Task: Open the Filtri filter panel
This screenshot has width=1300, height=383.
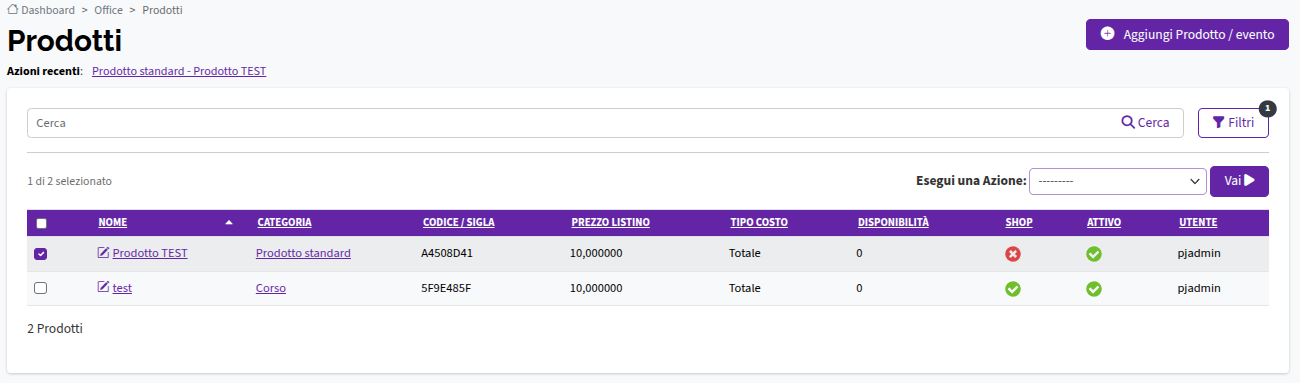Action: (1233, 123)
